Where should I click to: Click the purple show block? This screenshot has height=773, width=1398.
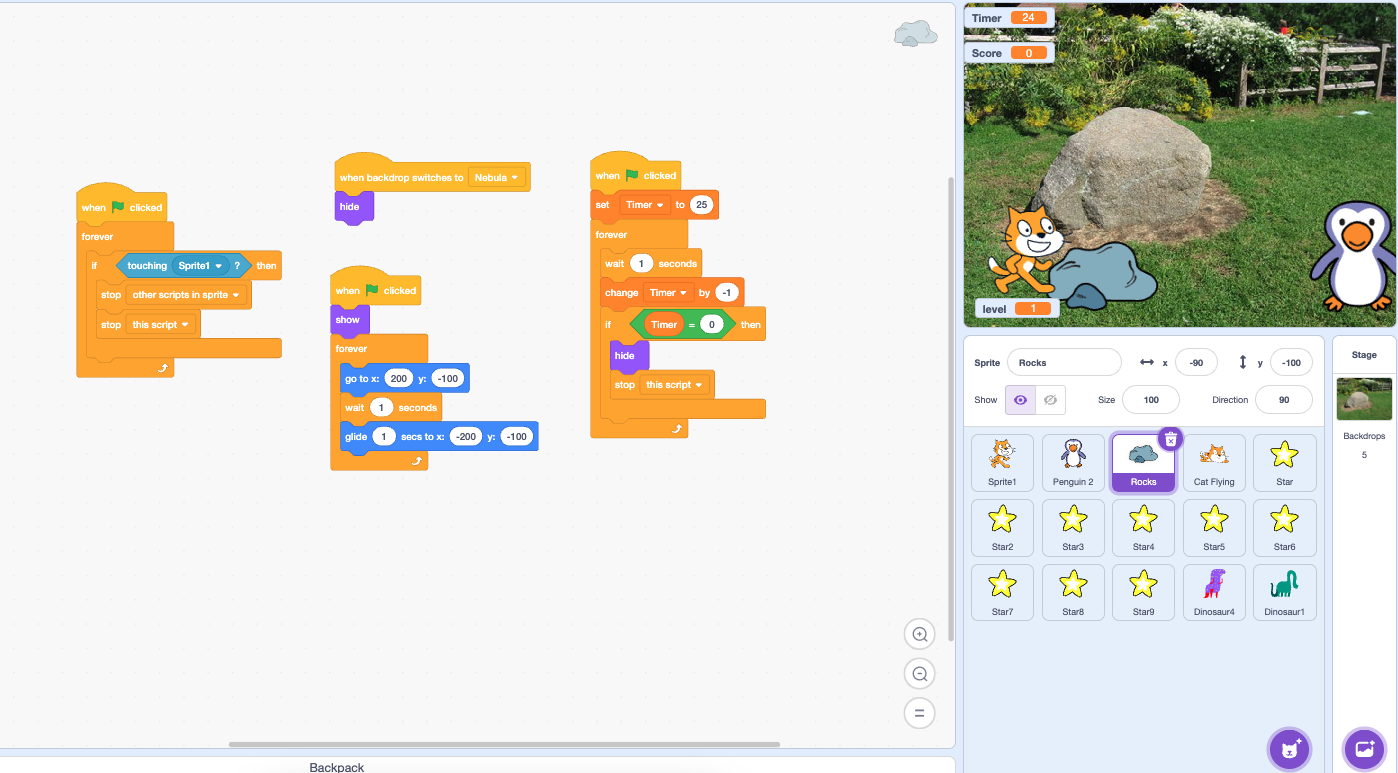(350, 320)
